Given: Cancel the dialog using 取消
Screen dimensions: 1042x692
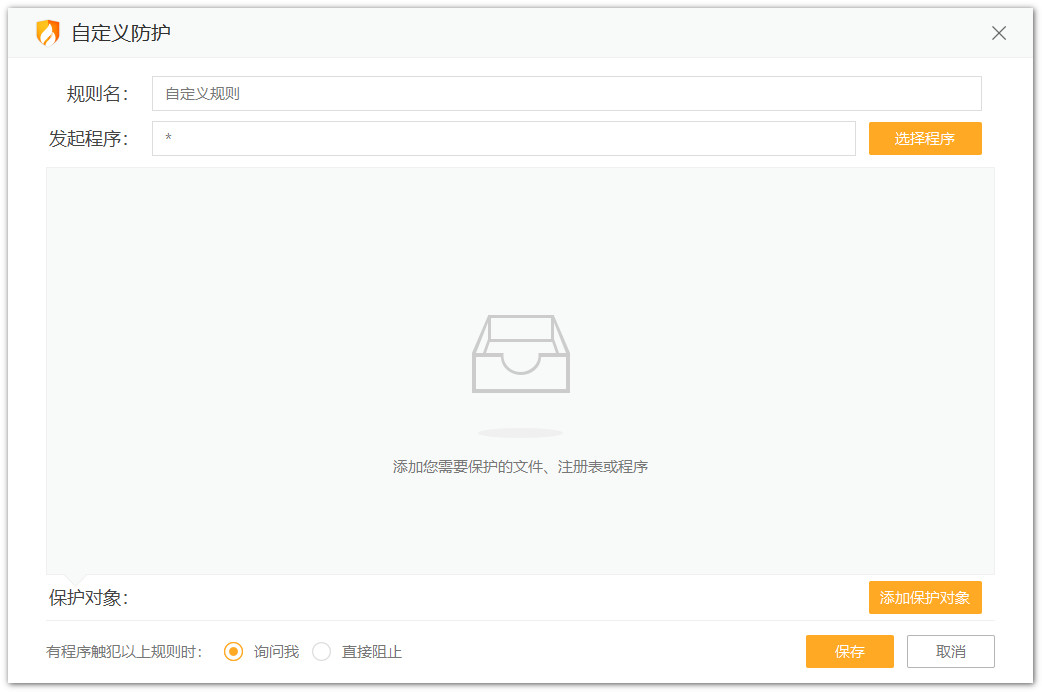Looking at the screenshot, I should pyautogui.click(x=950, y=651).
